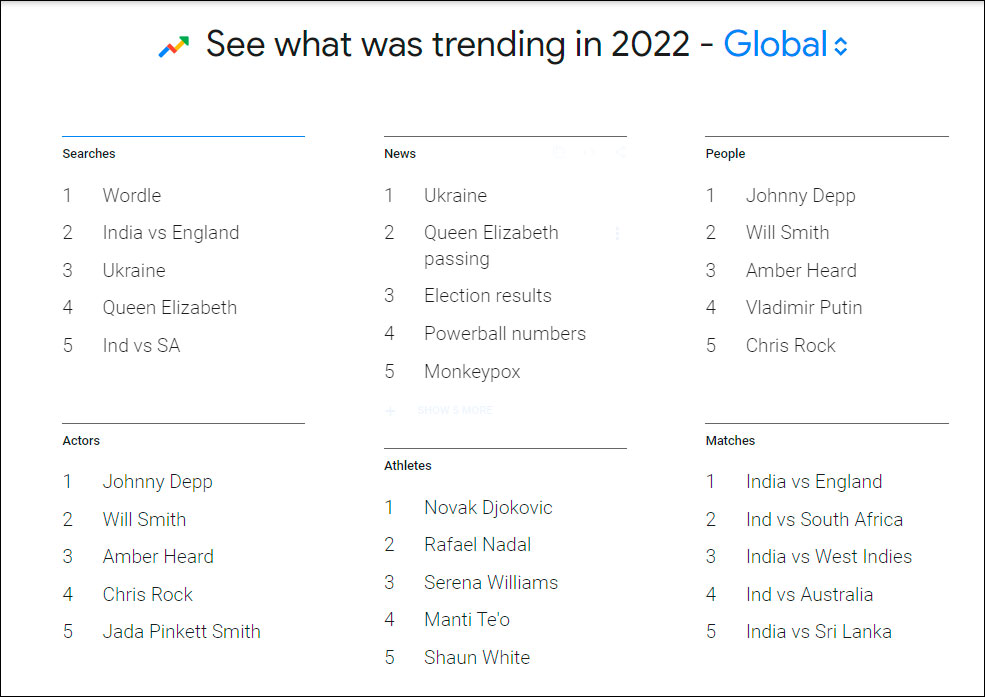Select Shaun White under Athletes
985x697 pixels.
point(476,657)
